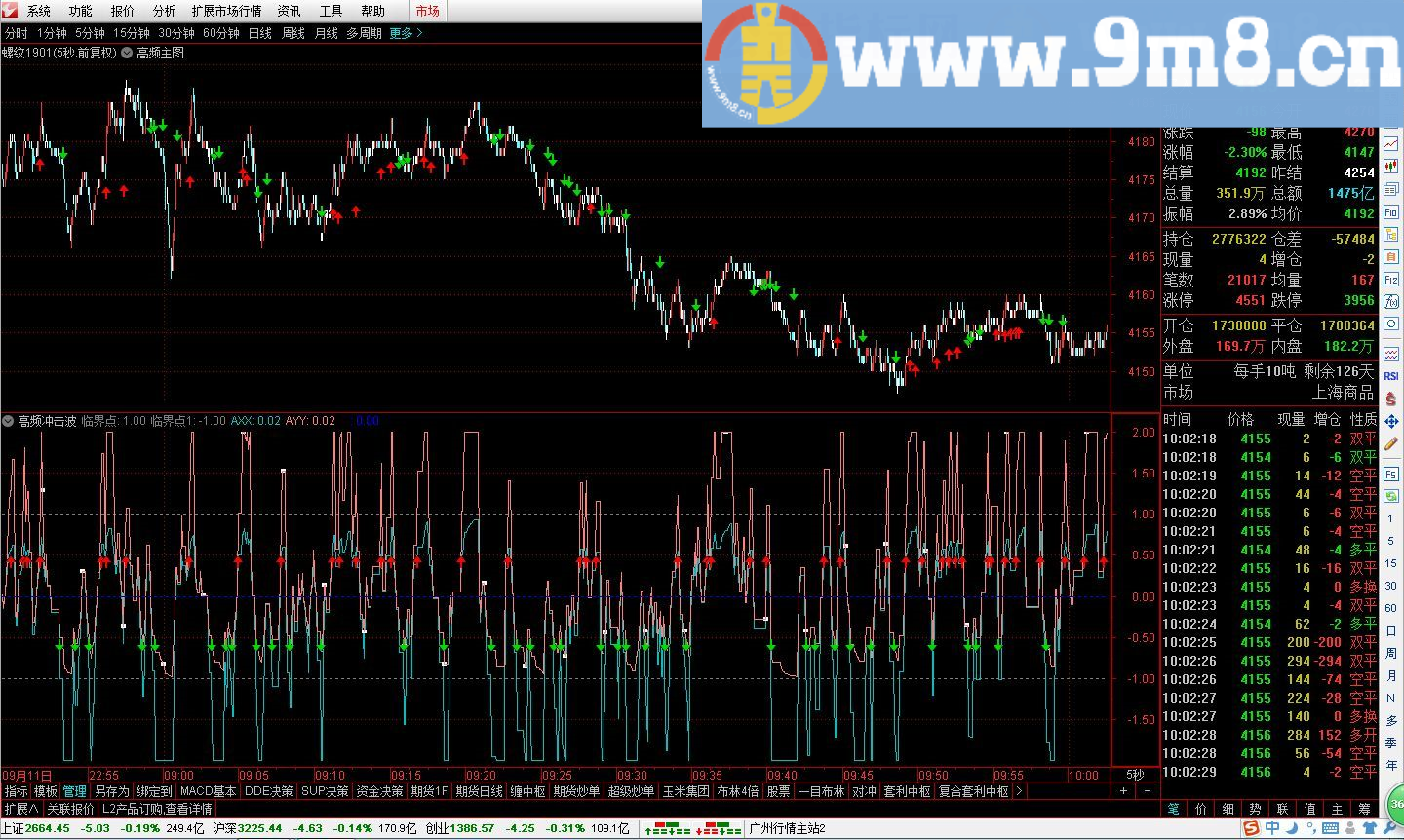Open the 分析 menu

[164, 11]
